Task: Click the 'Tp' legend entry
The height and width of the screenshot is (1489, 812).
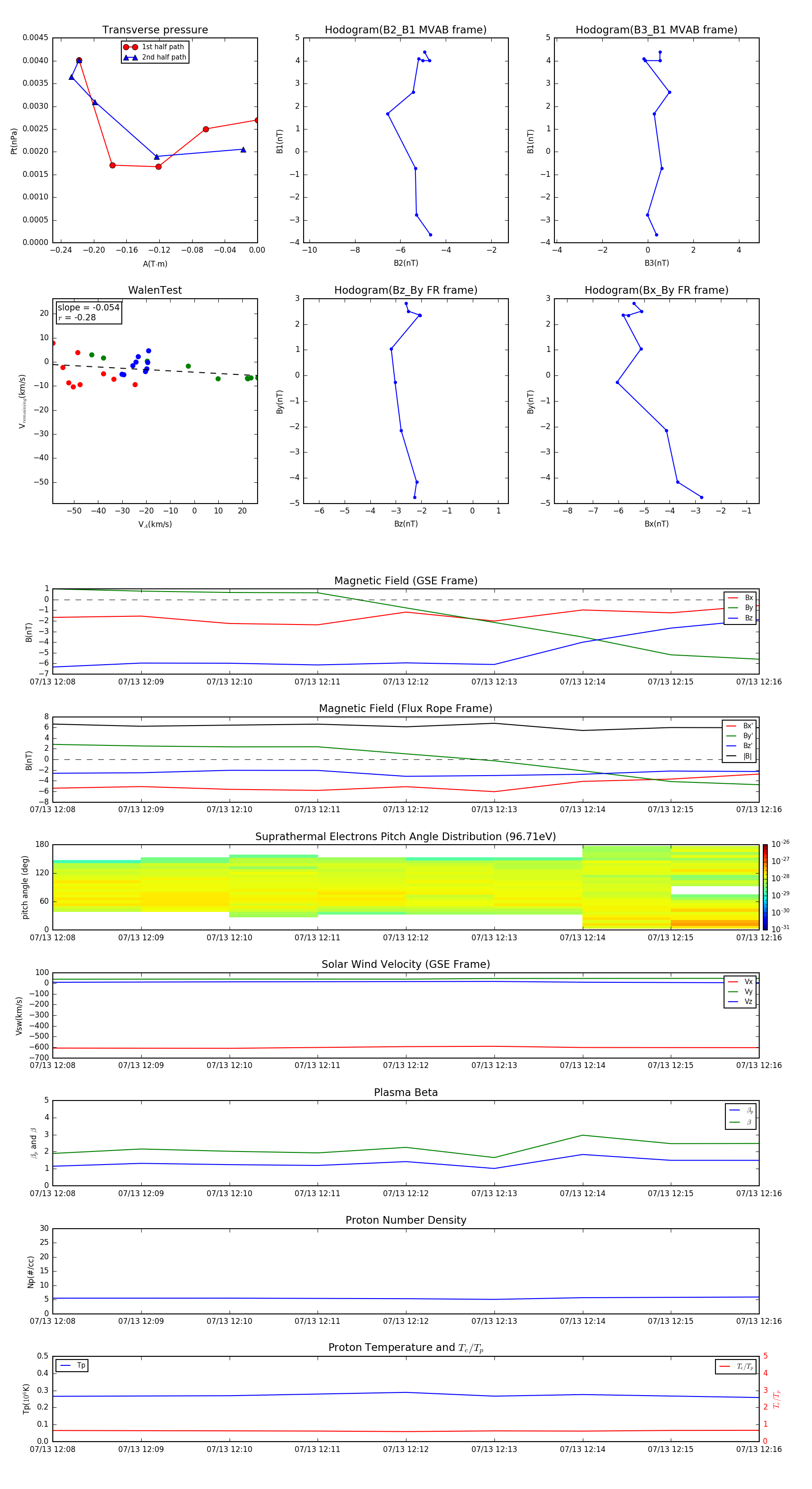Action: [x=73, y=1365]
